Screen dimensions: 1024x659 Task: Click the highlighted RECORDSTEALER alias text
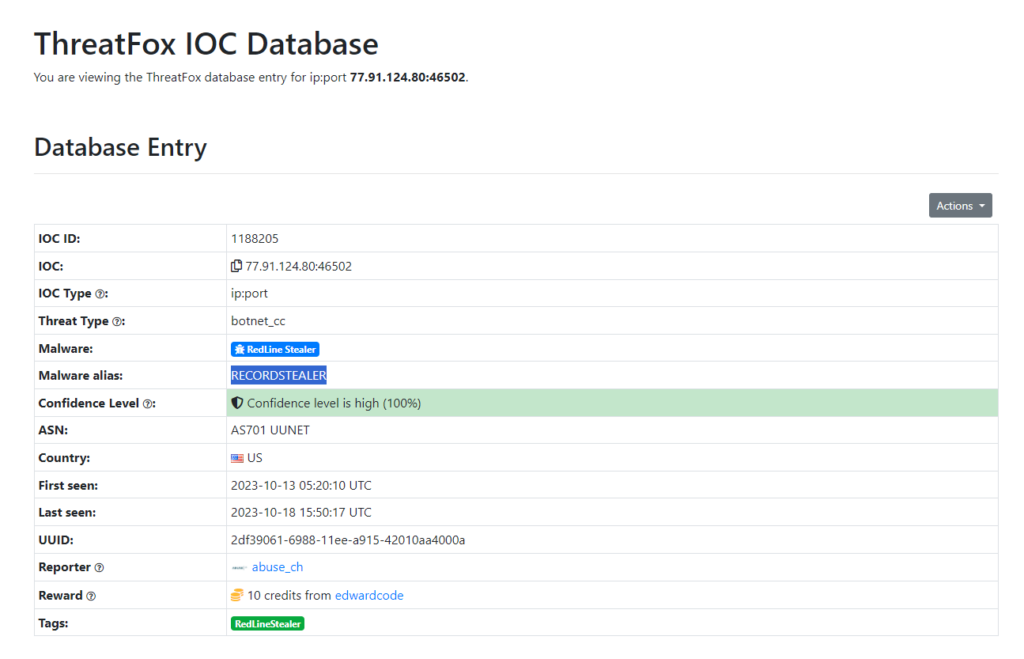[x=279, y=376]
